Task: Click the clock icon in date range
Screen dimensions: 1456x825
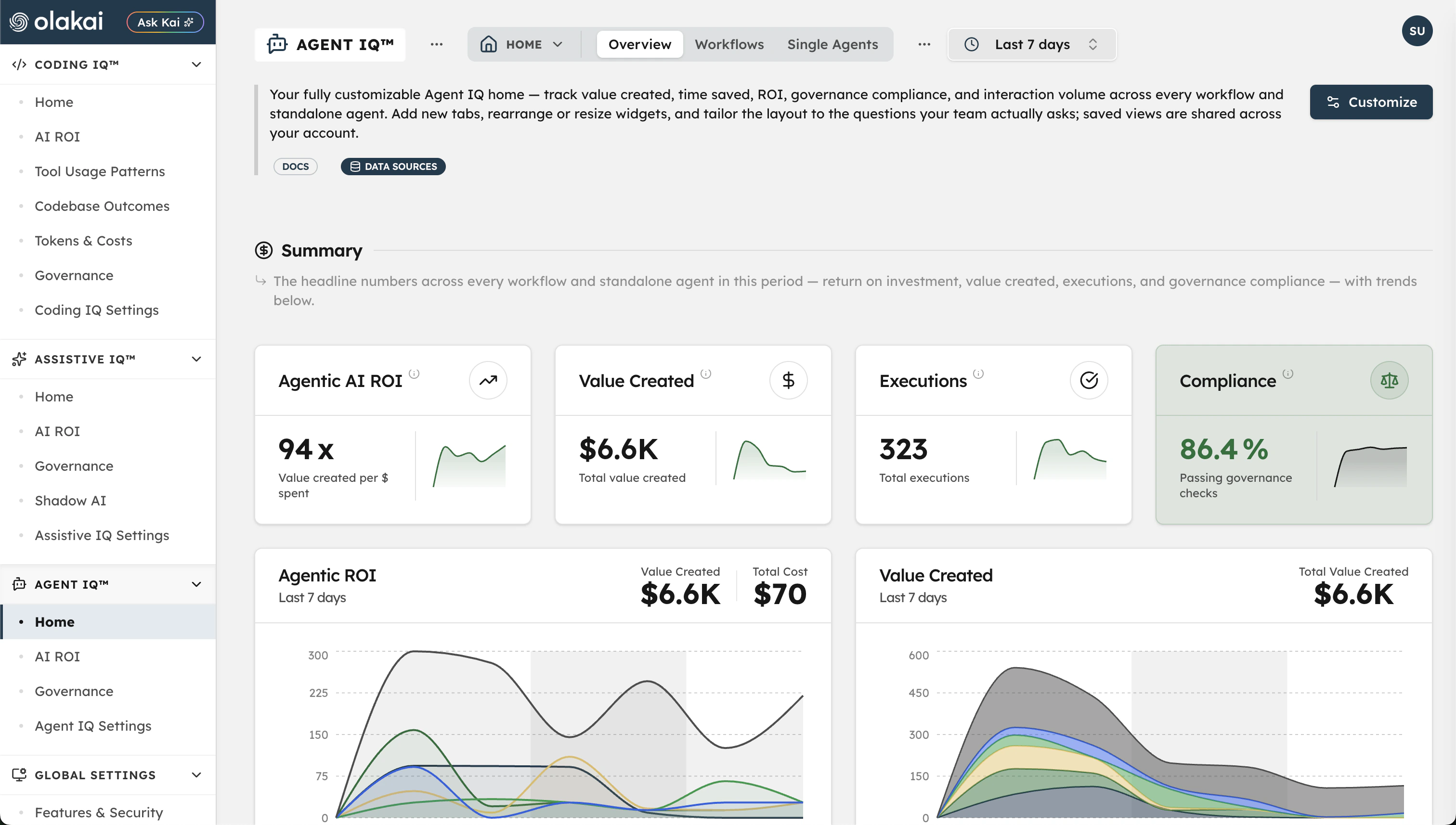Action: pos(972,44)
